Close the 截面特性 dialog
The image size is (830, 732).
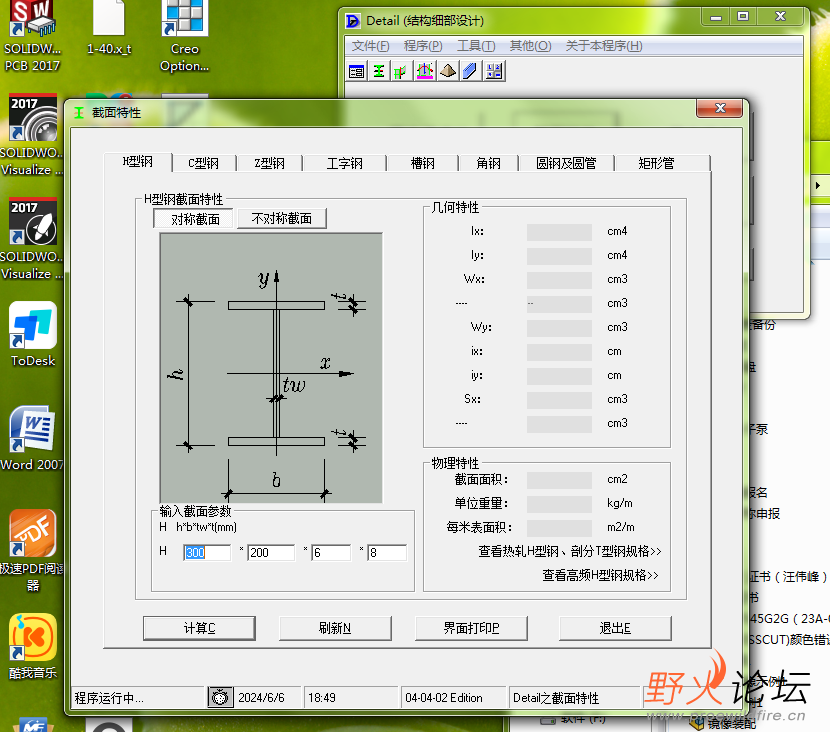pyautogui.click(x=720, y=108)
